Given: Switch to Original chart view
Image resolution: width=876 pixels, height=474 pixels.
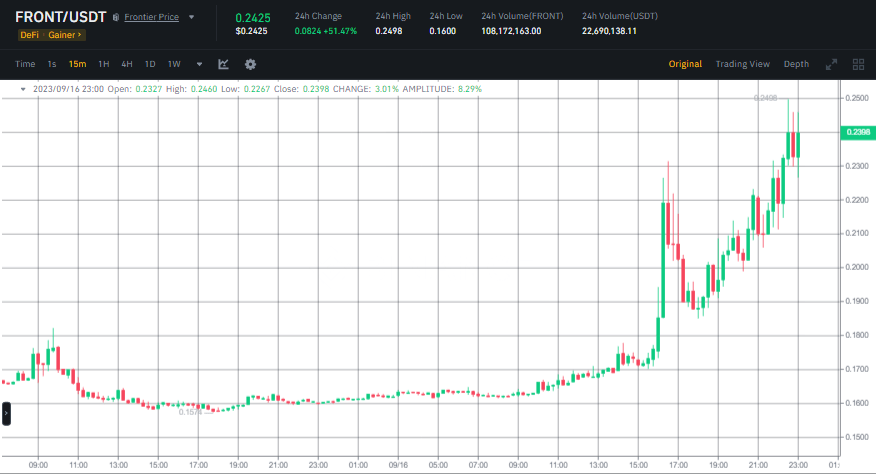Looking at the screenshot, I should point(685,64).
